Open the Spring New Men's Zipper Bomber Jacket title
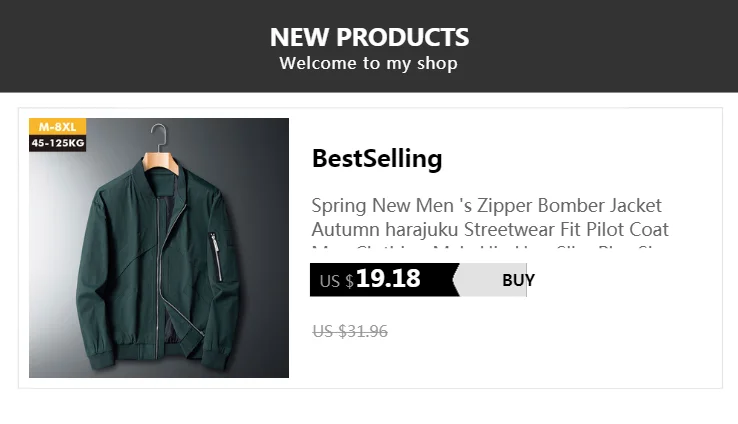Image resolution: width=738 pixels, height=424 pixels. point(486,206)
